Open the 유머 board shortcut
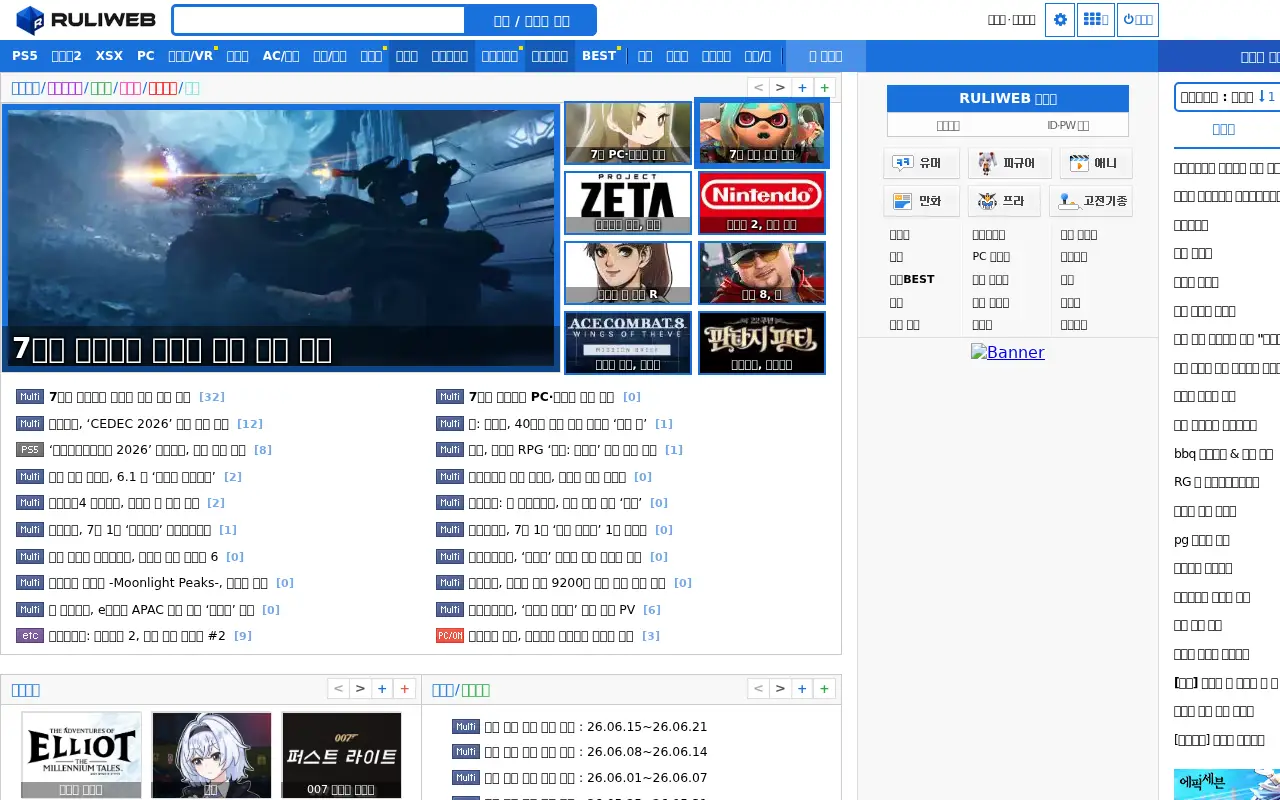Screen dimensions: 1280x800 [921, 163]
